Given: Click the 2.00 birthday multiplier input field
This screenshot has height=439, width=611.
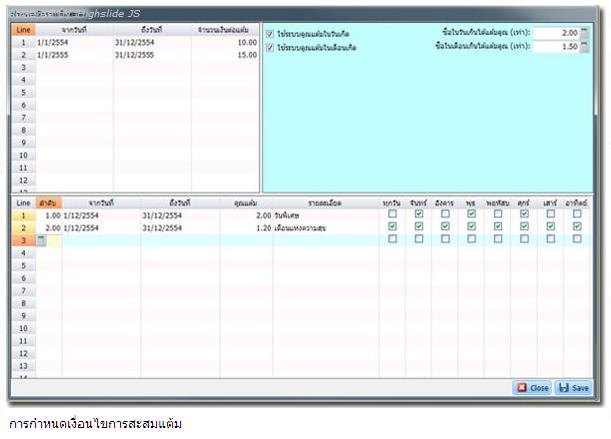Looking at the screenshot, I should [x=555, y=33].
